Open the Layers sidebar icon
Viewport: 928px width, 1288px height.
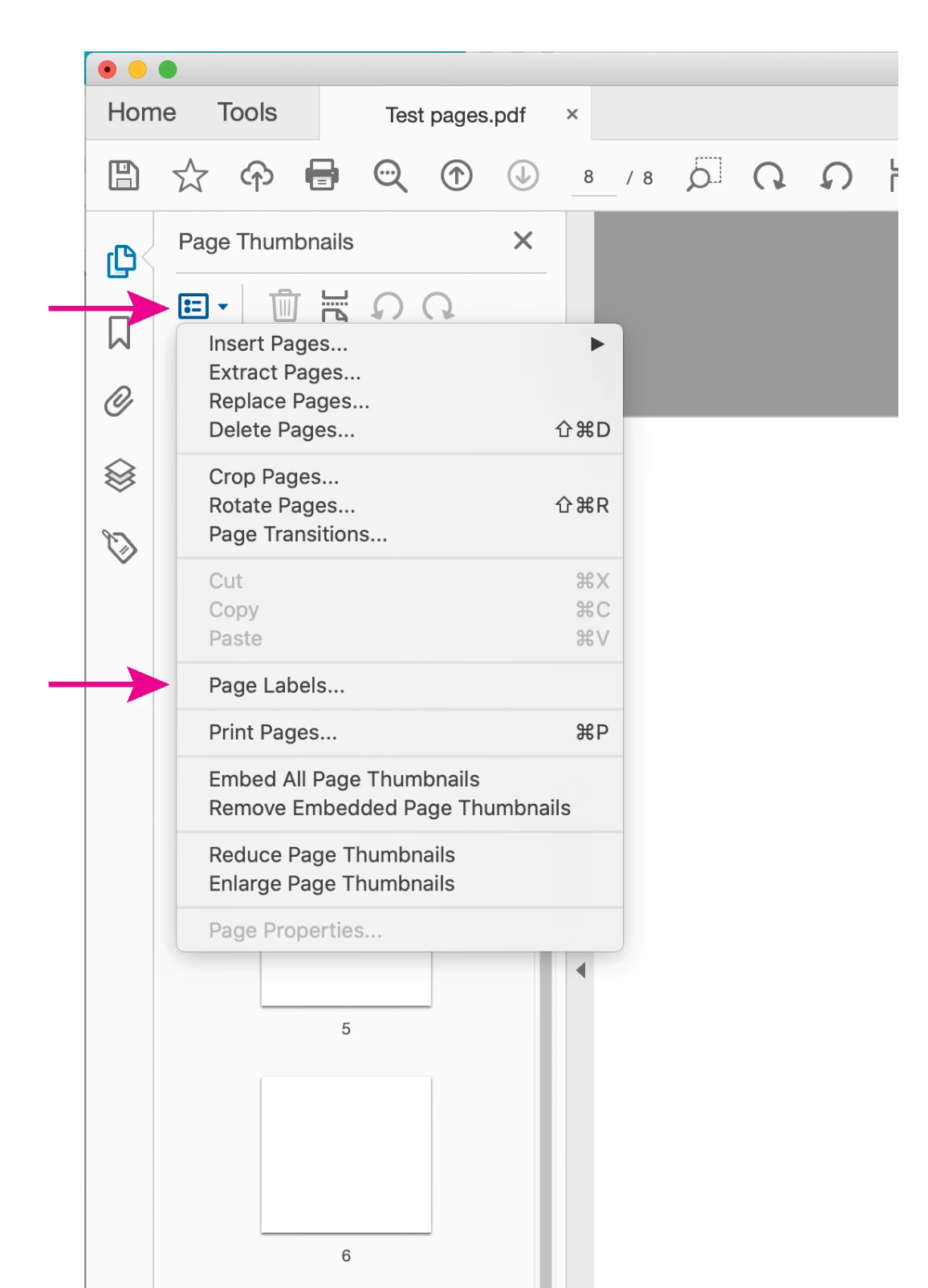(120, 475)
